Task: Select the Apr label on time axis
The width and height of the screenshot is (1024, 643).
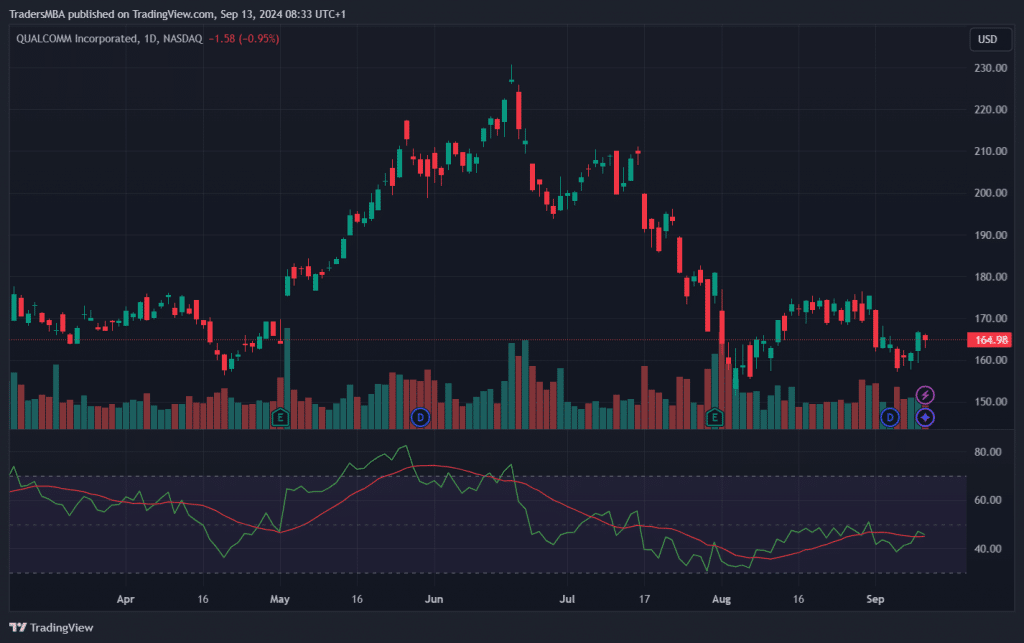Action: click(125, 601)
